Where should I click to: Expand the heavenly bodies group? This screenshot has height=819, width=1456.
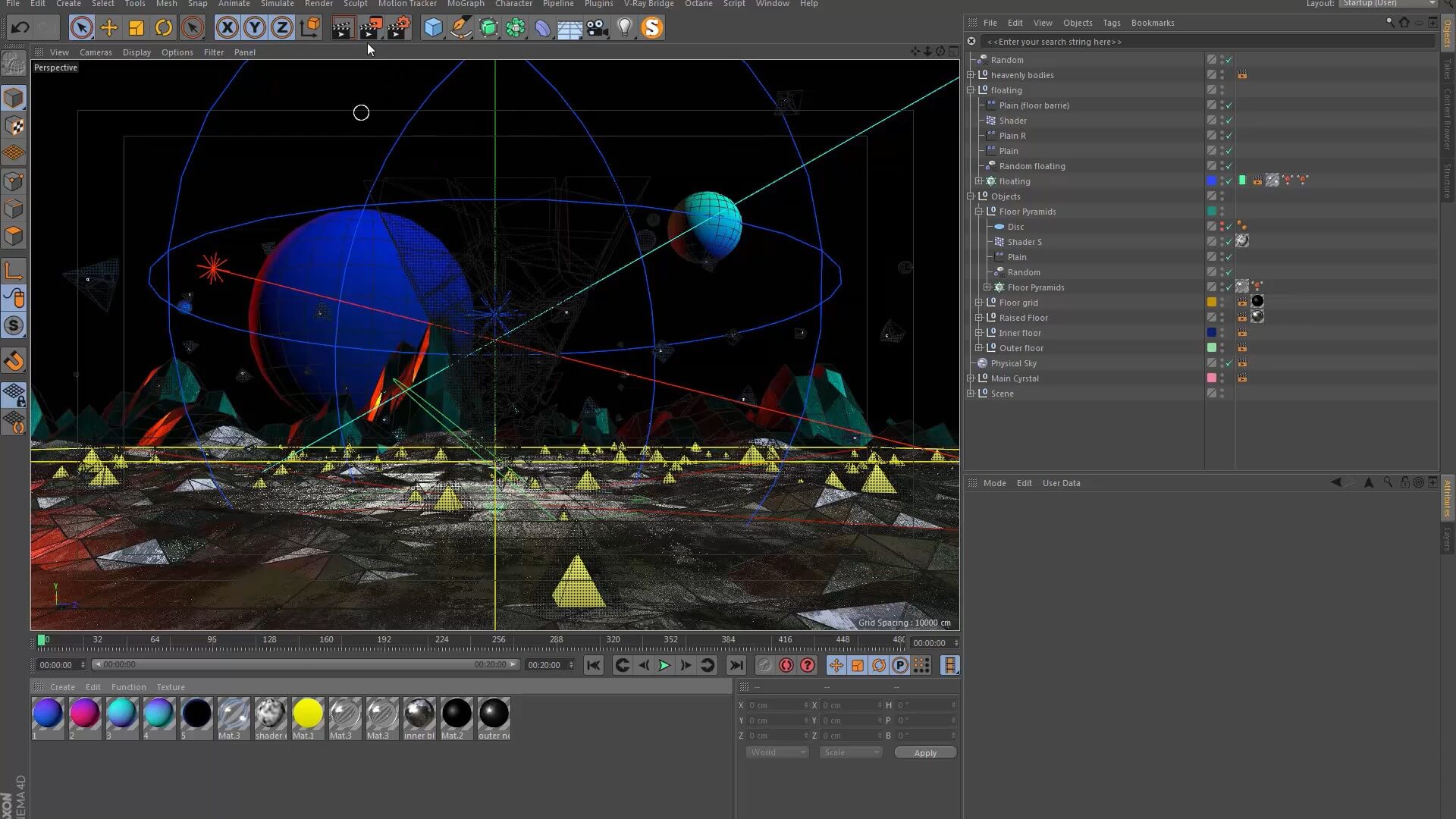coord(971,75)
